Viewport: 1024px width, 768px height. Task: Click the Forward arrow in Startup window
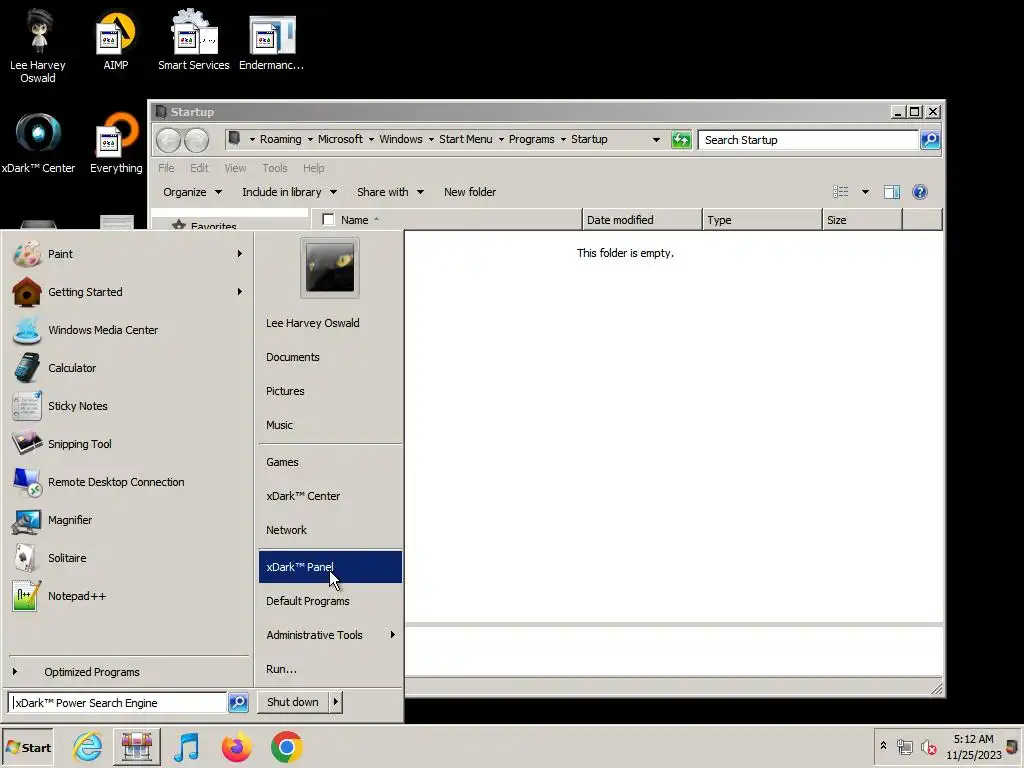tap(197, 140)
